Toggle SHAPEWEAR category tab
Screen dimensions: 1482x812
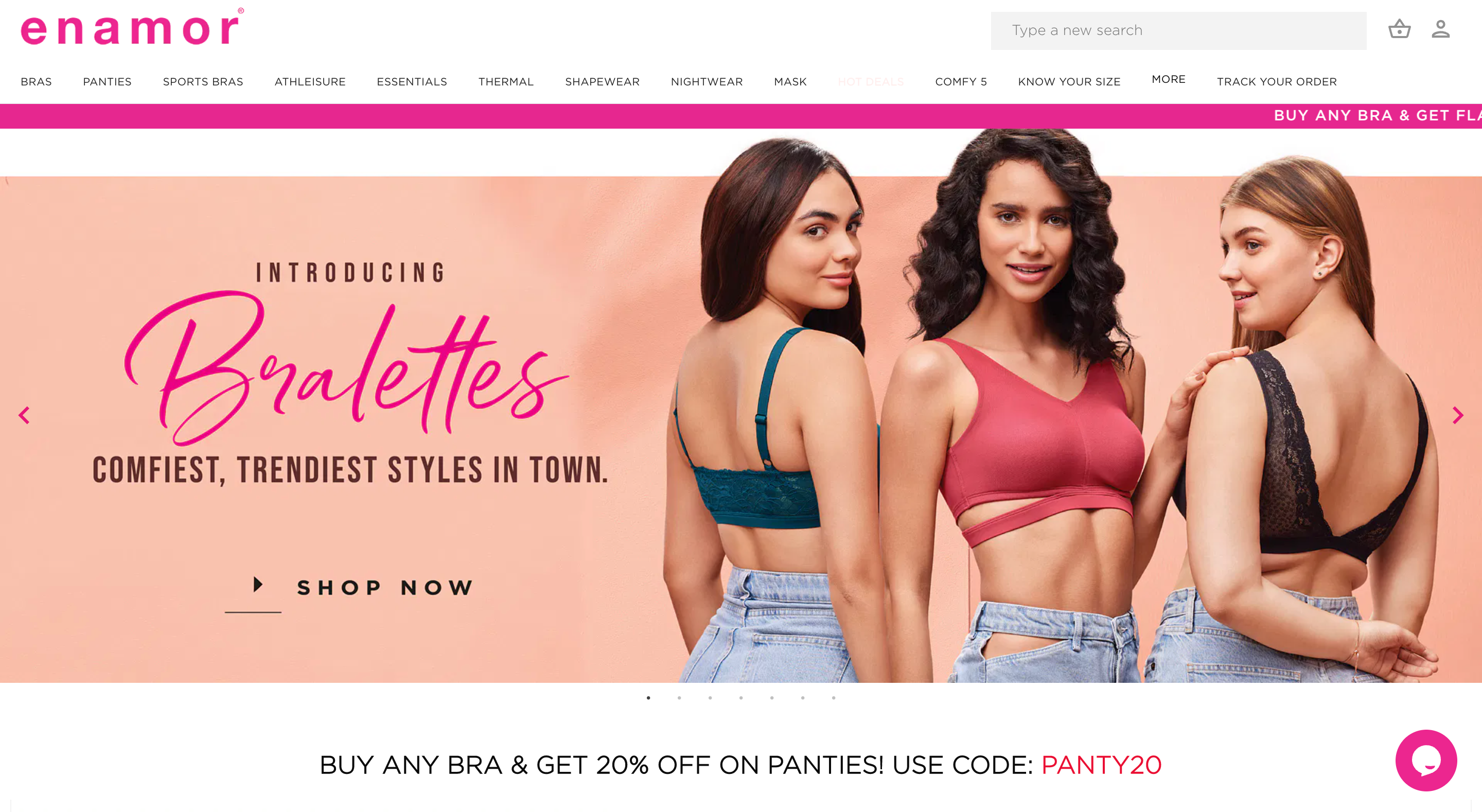[601, 81]
